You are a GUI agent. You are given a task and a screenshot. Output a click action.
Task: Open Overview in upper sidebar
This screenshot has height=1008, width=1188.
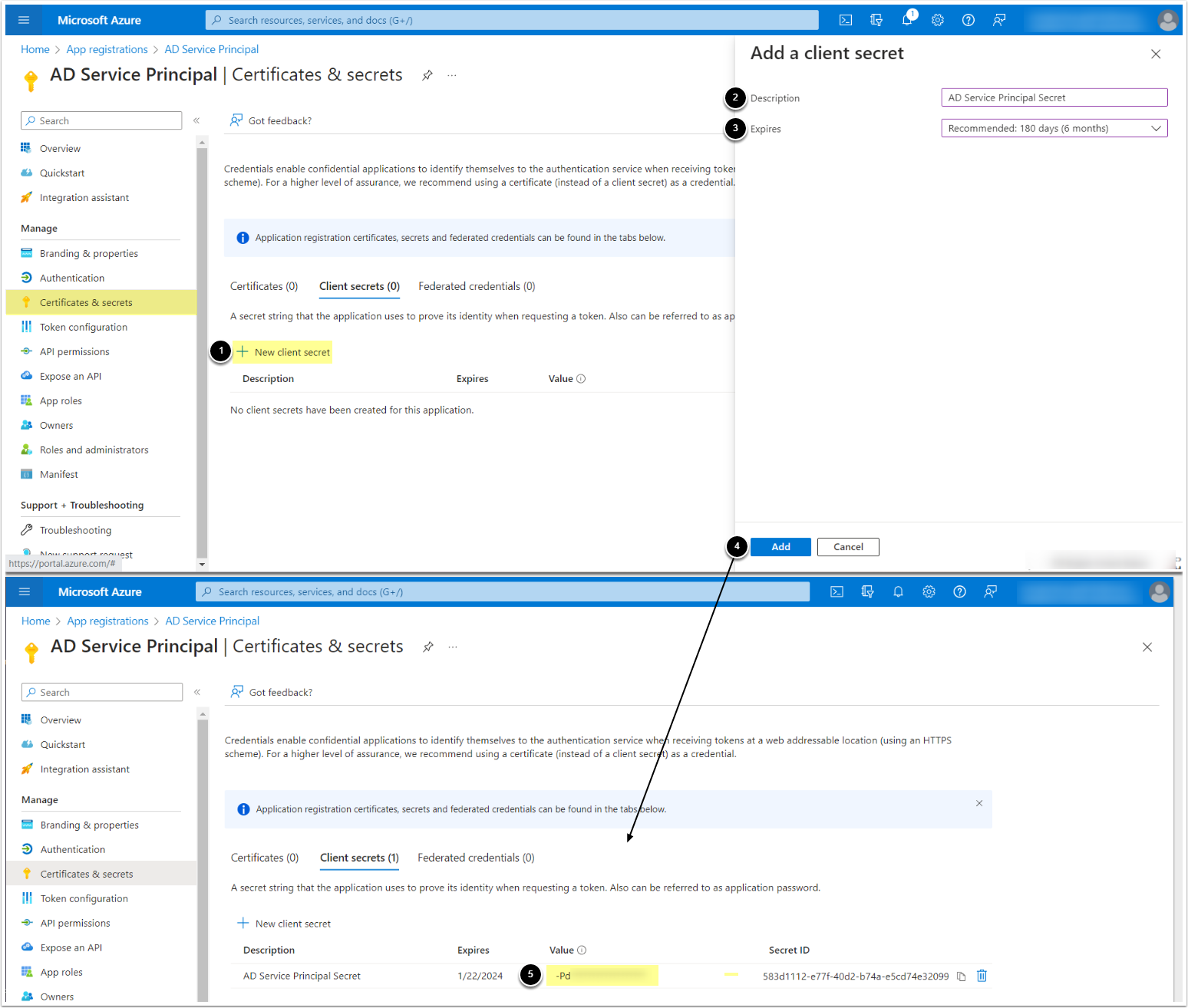(60, 149)
